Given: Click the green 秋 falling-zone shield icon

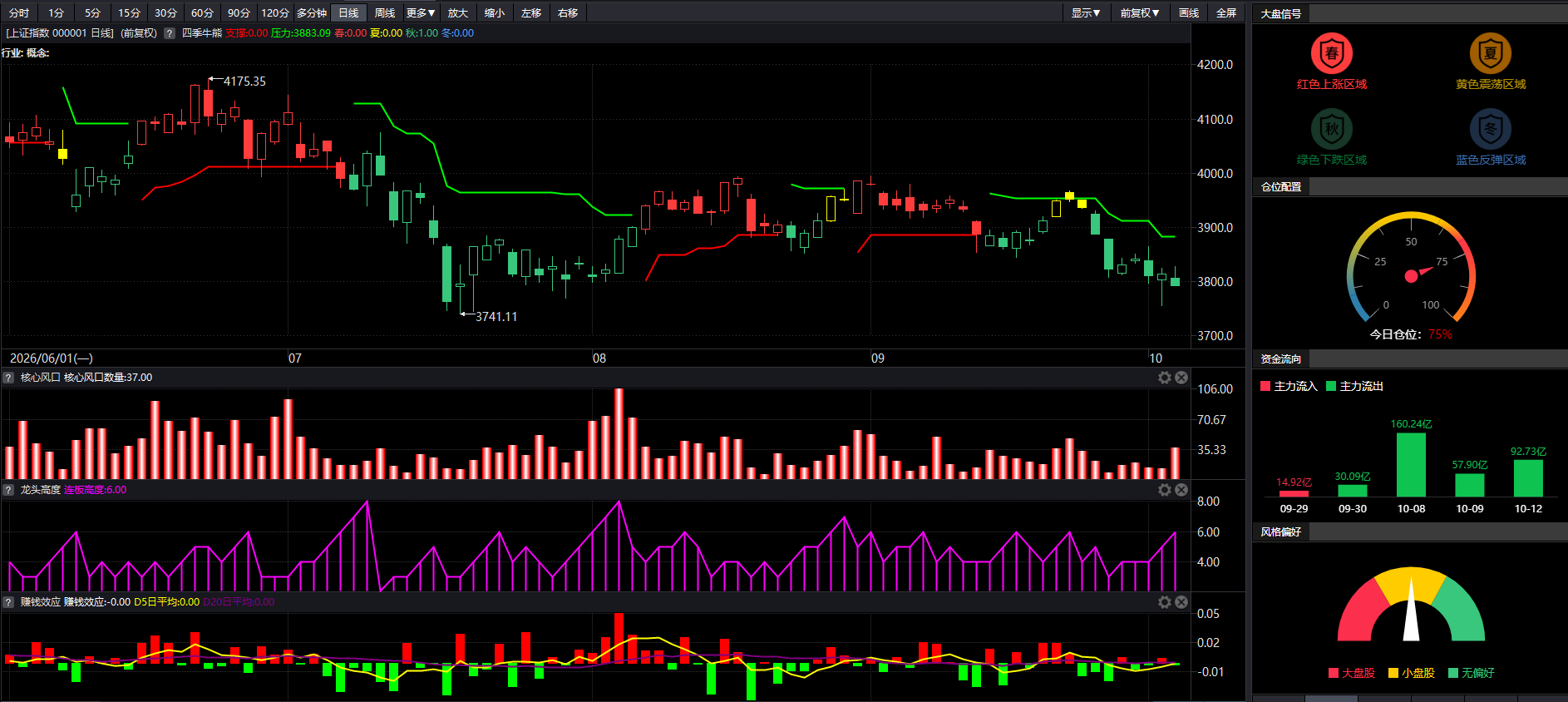Looking at the screenshot, I should pos(1332,129).
